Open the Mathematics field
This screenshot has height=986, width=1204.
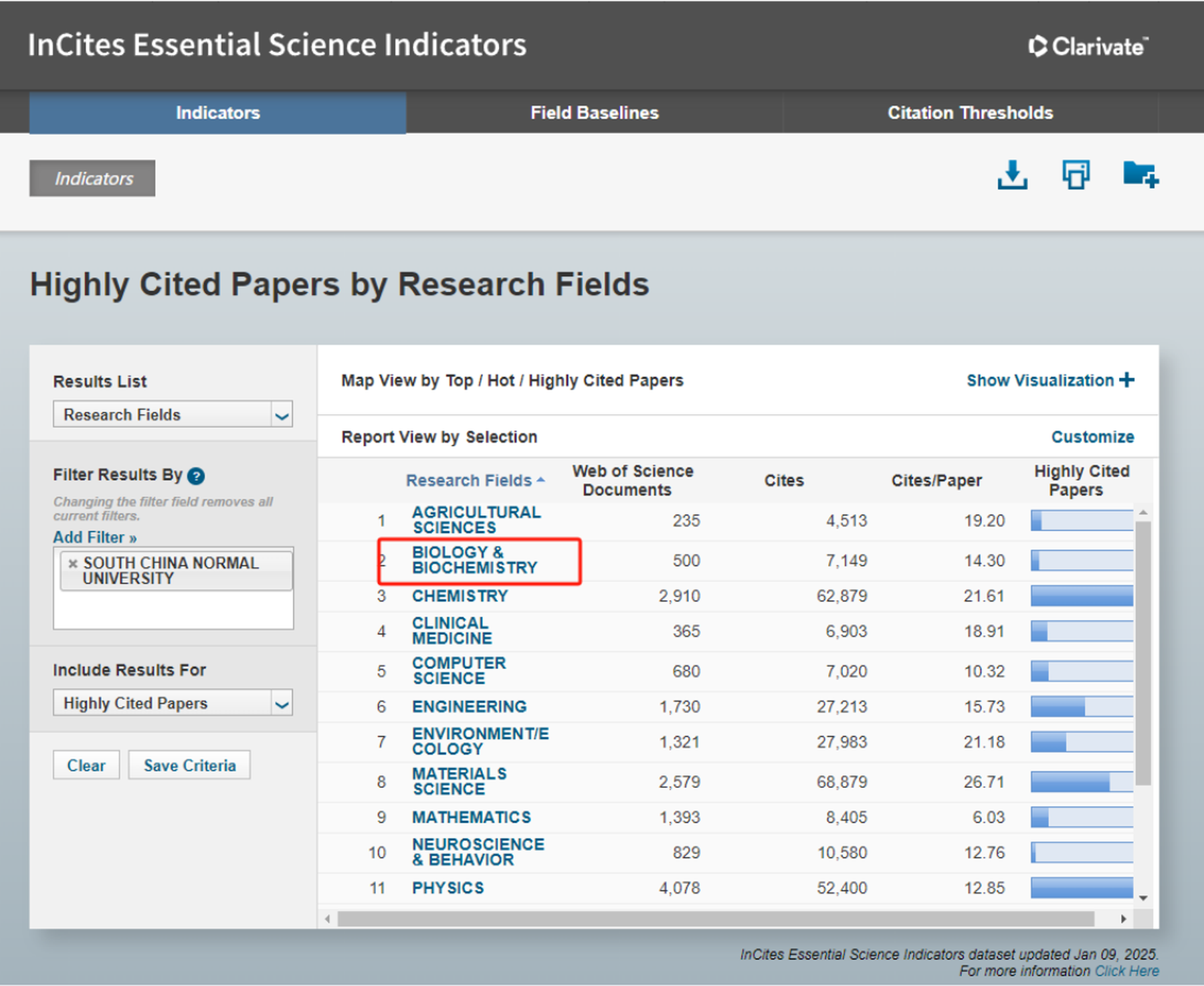[x=472, y=817]
